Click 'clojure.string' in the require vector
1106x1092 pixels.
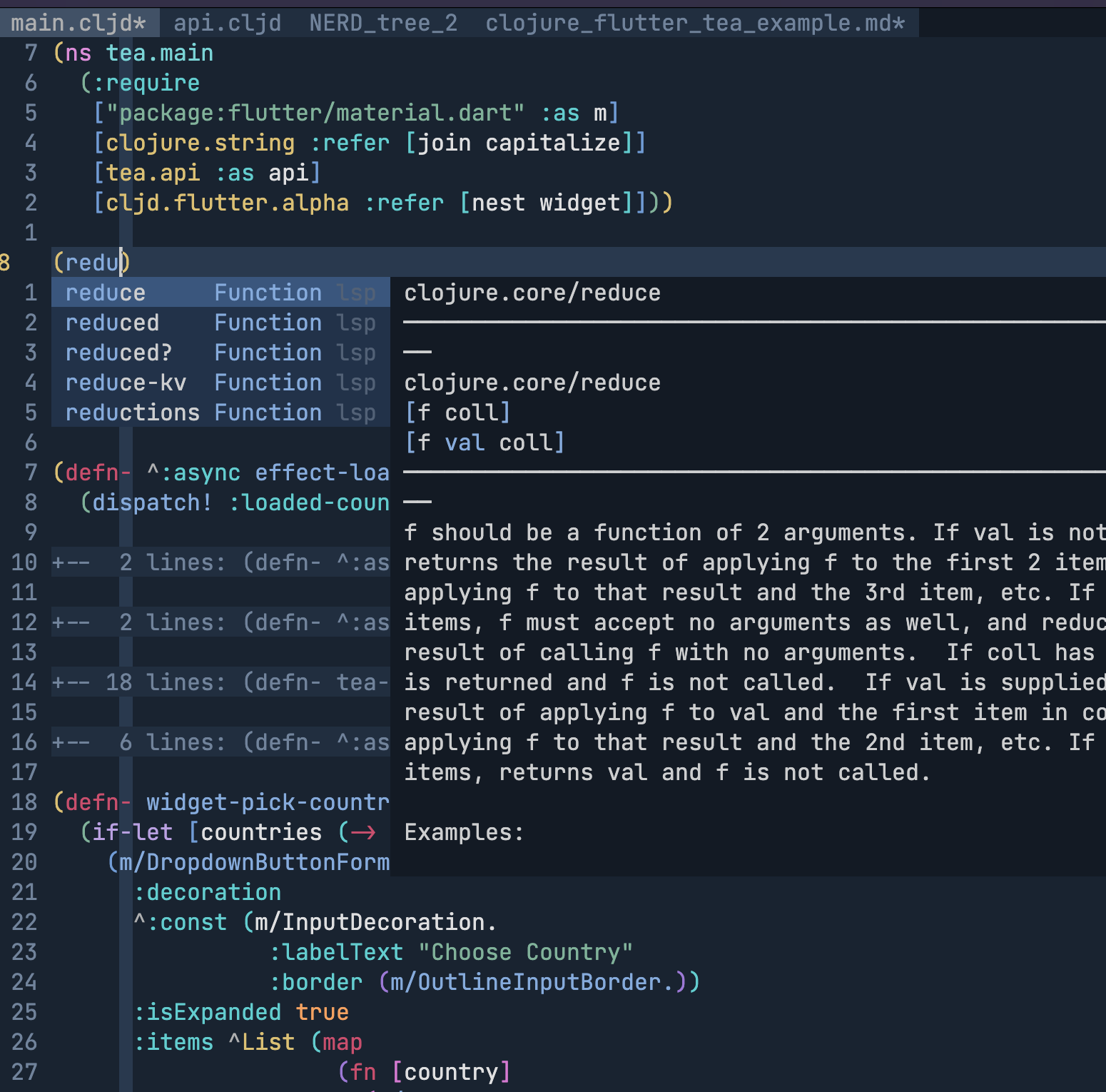click(x=200, y=143)
